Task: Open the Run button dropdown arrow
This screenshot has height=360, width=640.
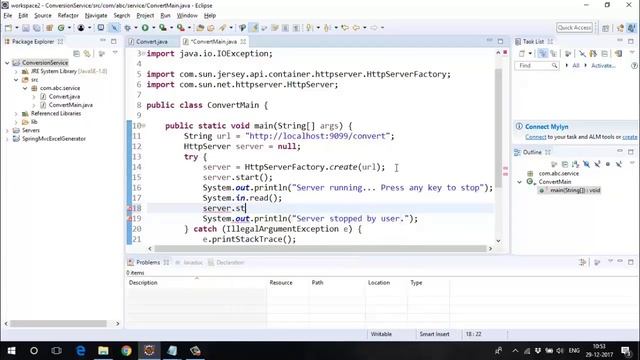Action: (x=153, y=28)
